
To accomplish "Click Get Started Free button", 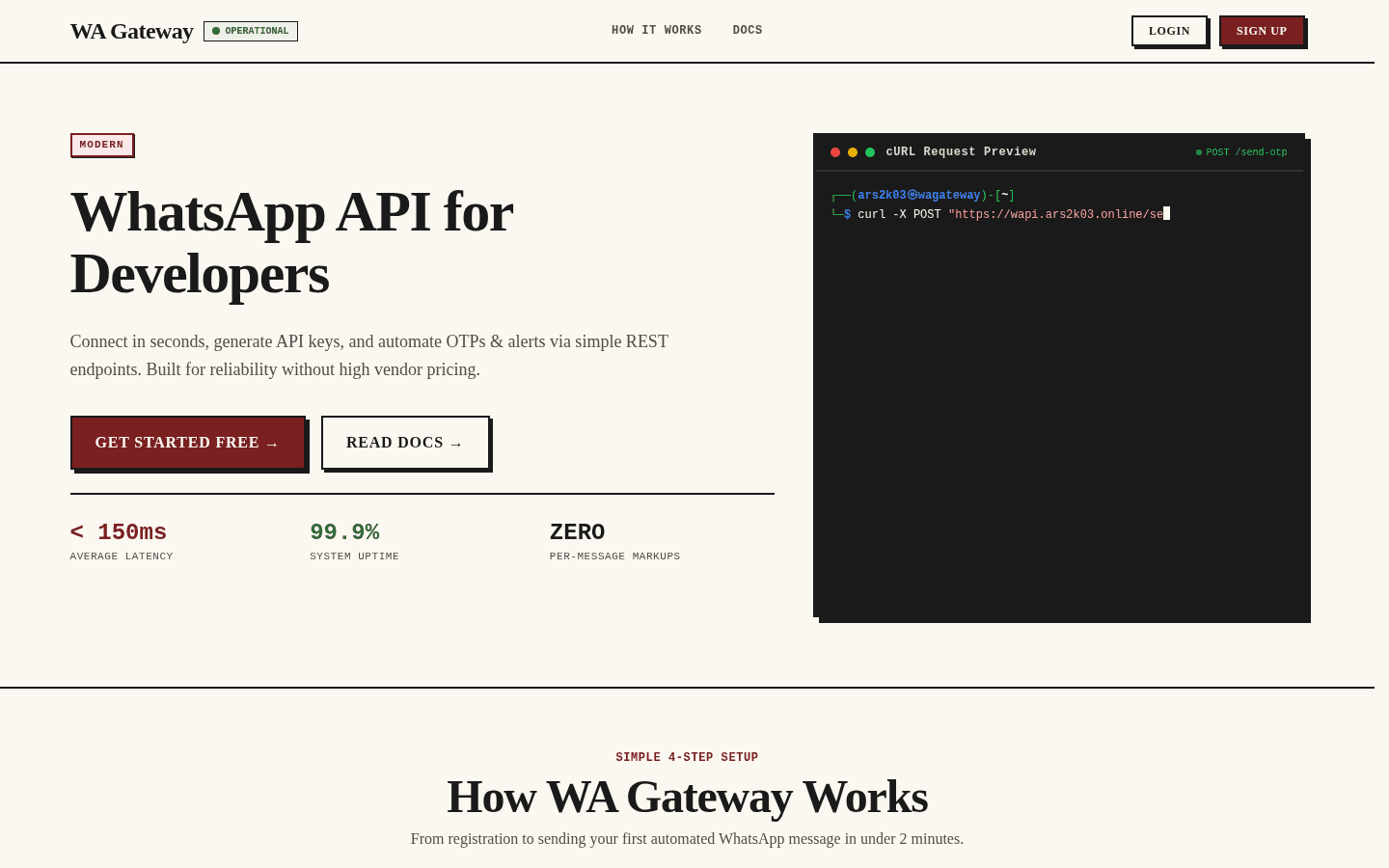I will 188,443.
